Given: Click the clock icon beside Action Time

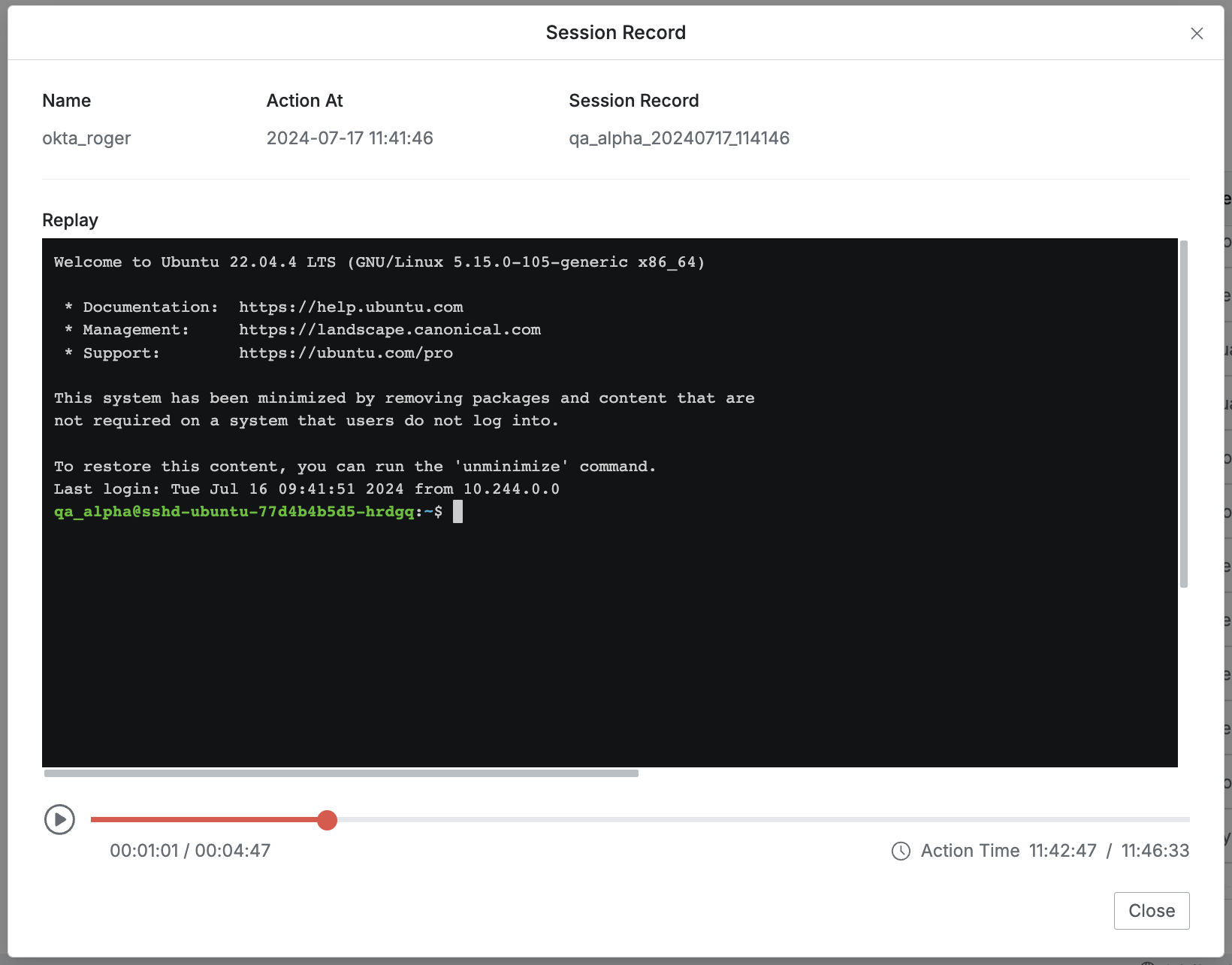Looking at the screenshot, I should 901,851.
